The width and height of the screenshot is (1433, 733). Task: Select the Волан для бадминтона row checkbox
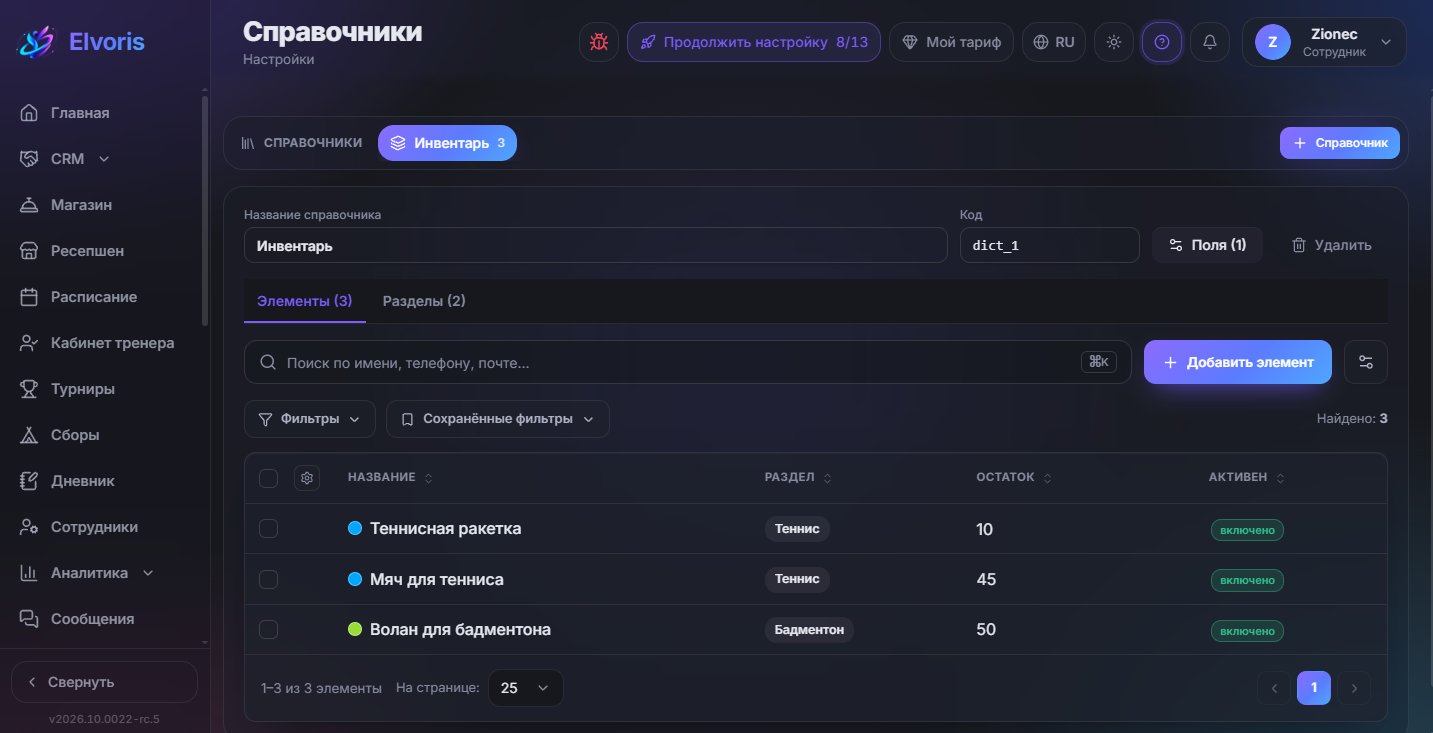[268, 629]
